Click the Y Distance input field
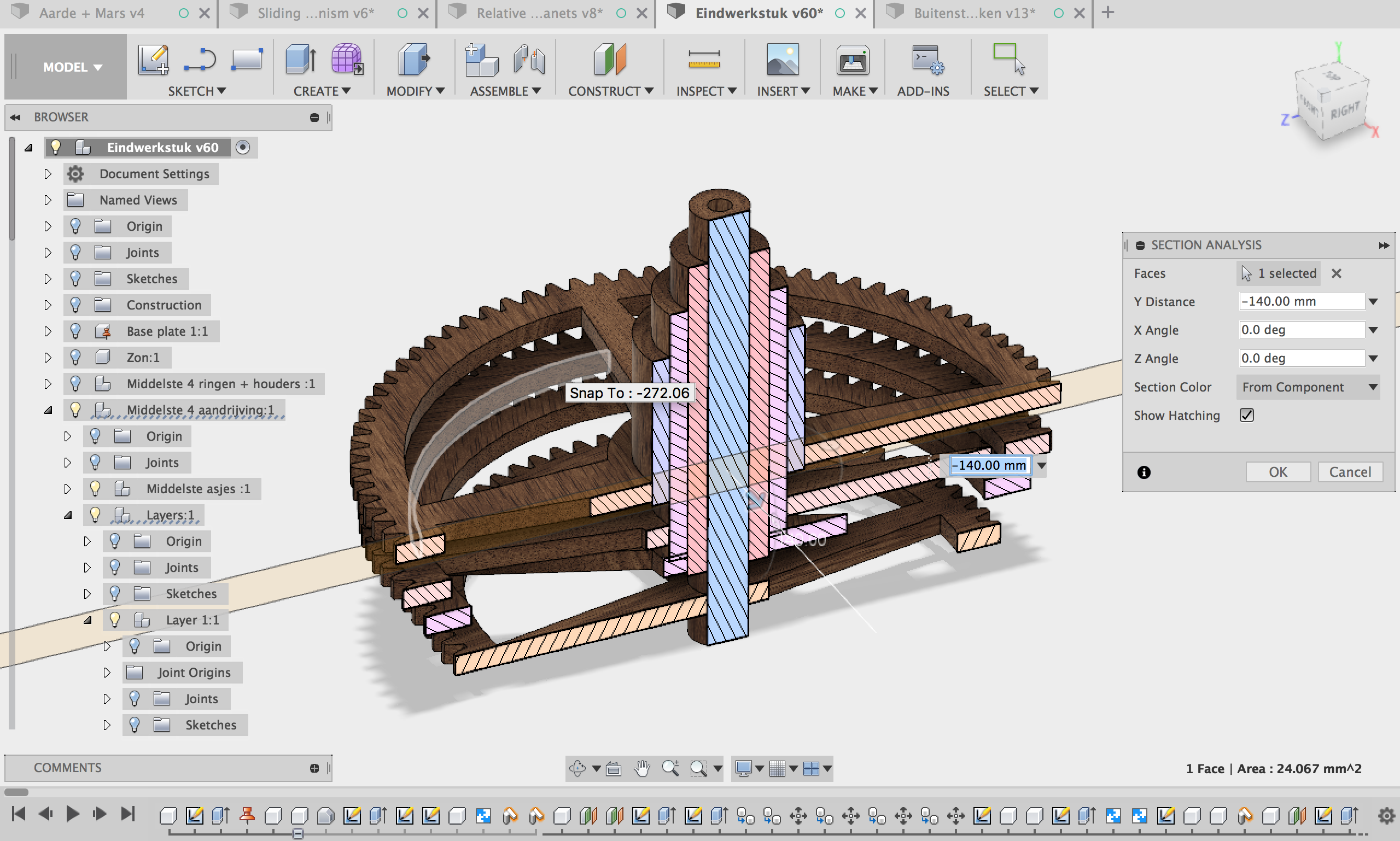This screenshot has width=1400, height=841. pyautogui.click(x=1302, y=301)
